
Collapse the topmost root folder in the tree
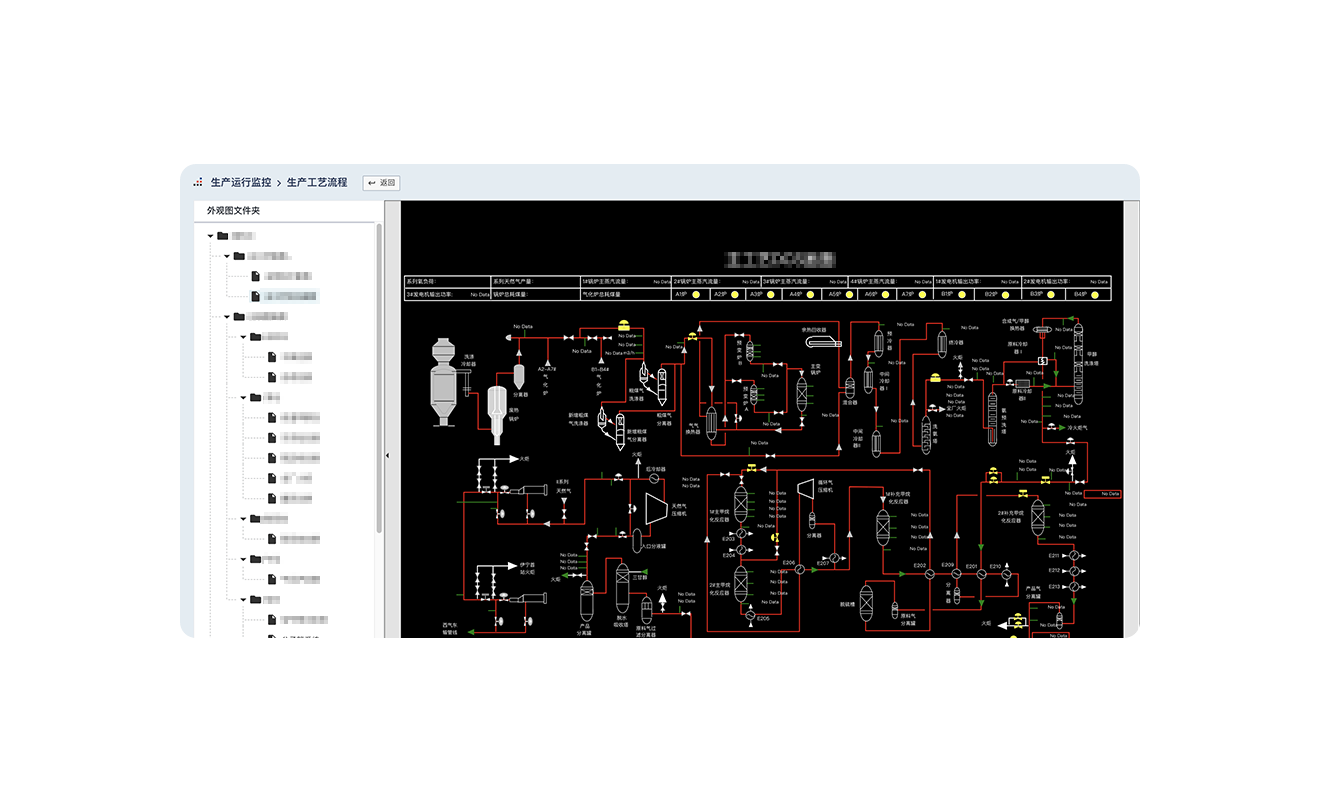coord(210,236)
